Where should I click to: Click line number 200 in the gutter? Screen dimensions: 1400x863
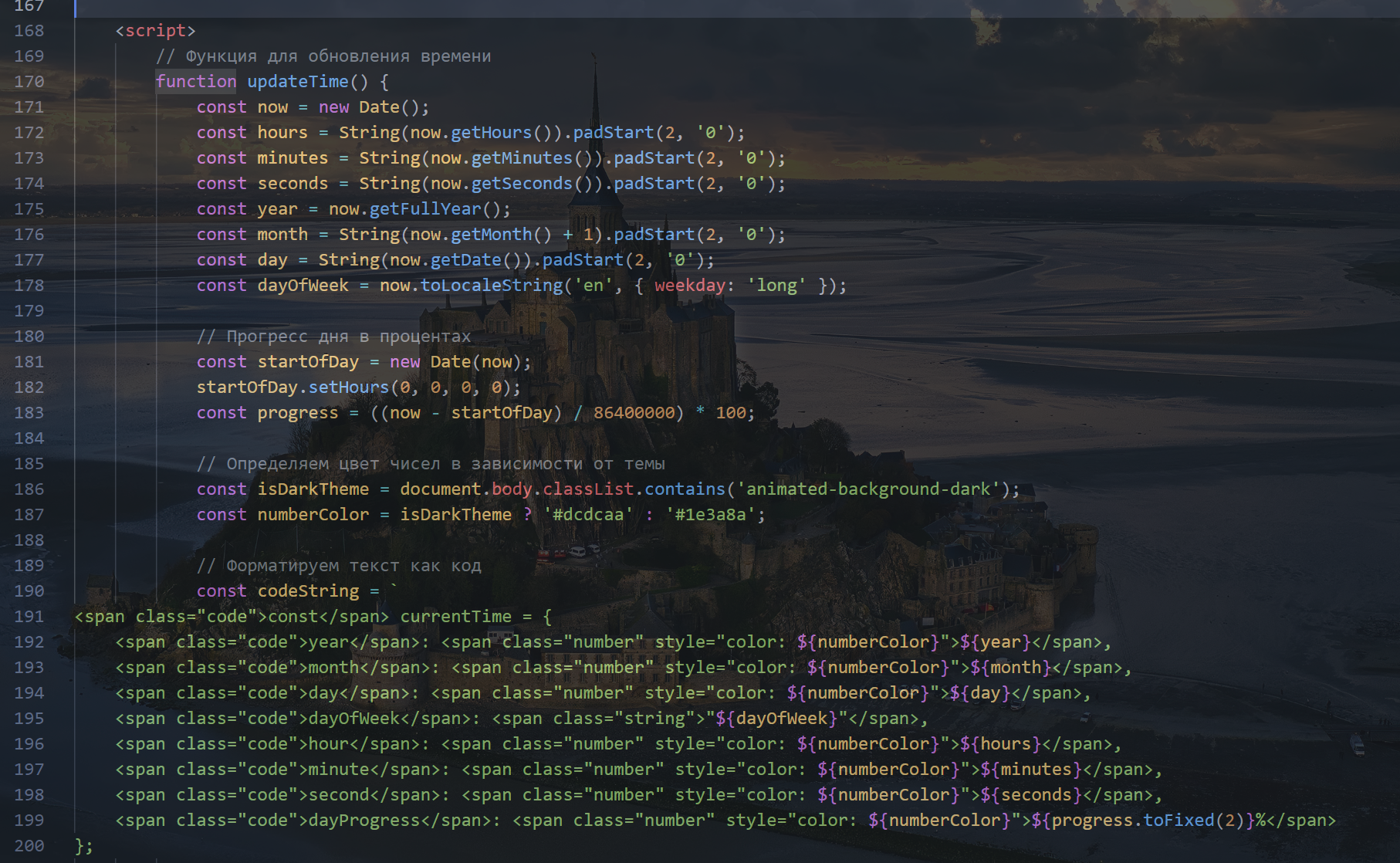click(x=29, y=846)
